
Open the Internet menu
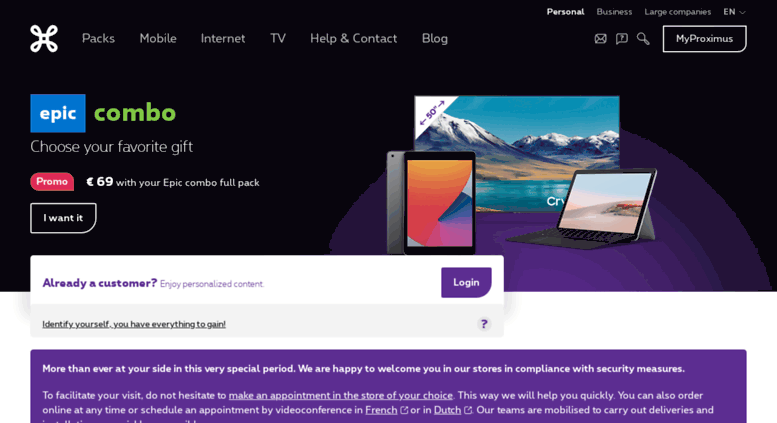point(222,39)
